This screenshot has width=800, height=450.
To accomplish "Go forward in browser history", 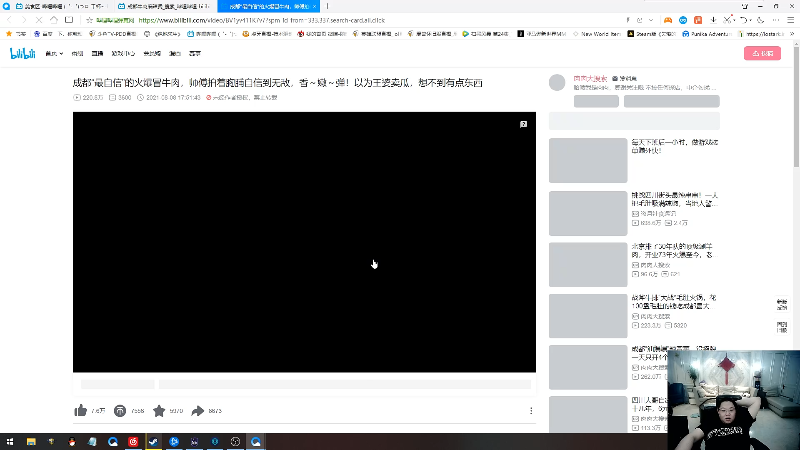I will [24, 20].
